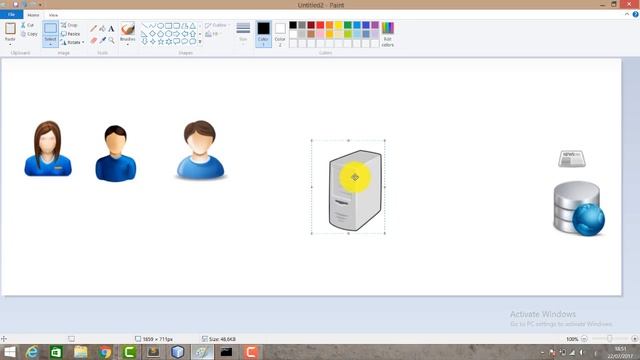Viewport: 640px width, 360px height.
Task: Open File Explorer from taskbar
Action: 81,352
